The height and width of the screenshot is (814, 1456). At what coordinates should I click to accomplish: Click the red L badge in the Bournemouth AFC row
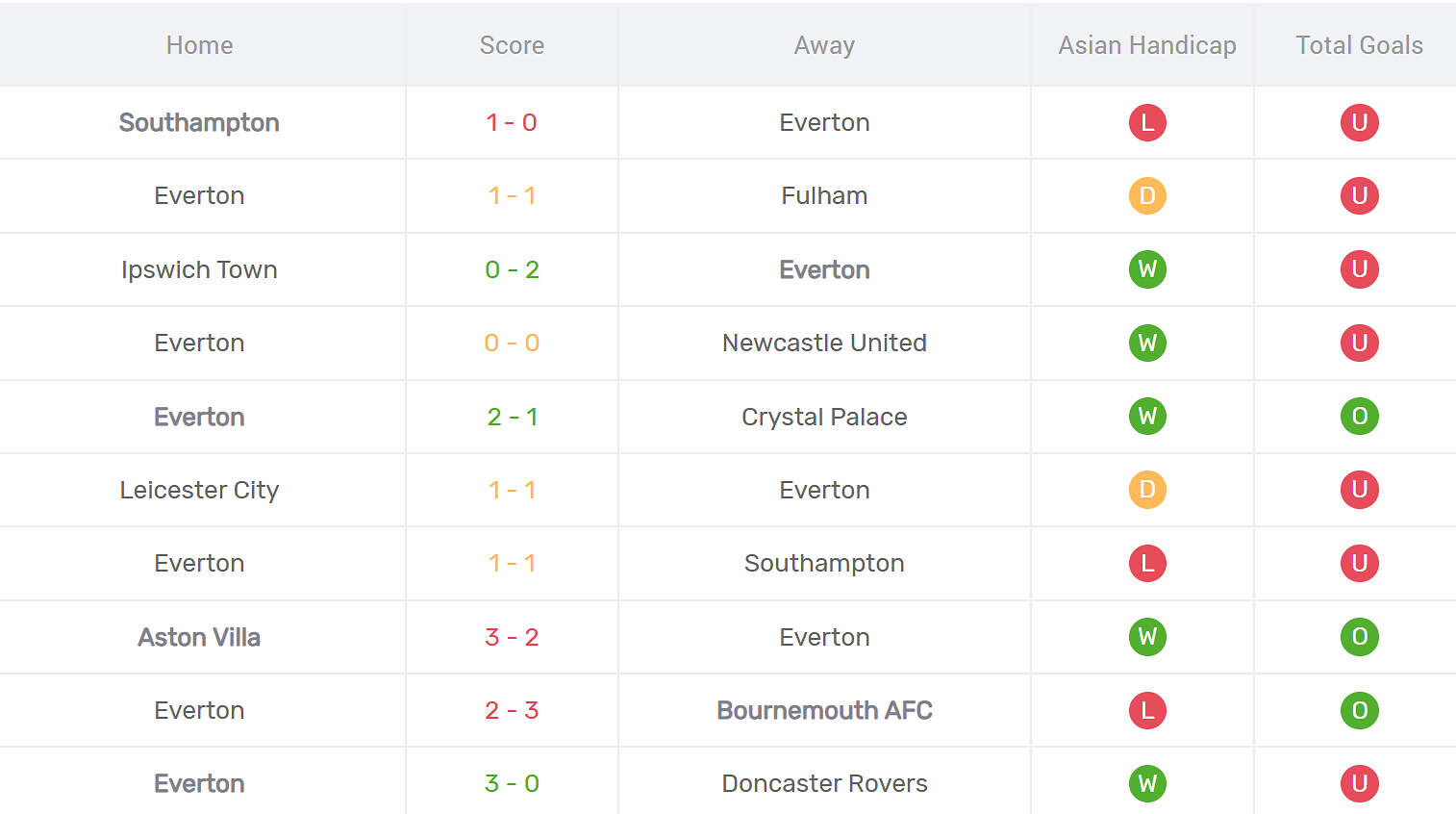(1147, 710)
